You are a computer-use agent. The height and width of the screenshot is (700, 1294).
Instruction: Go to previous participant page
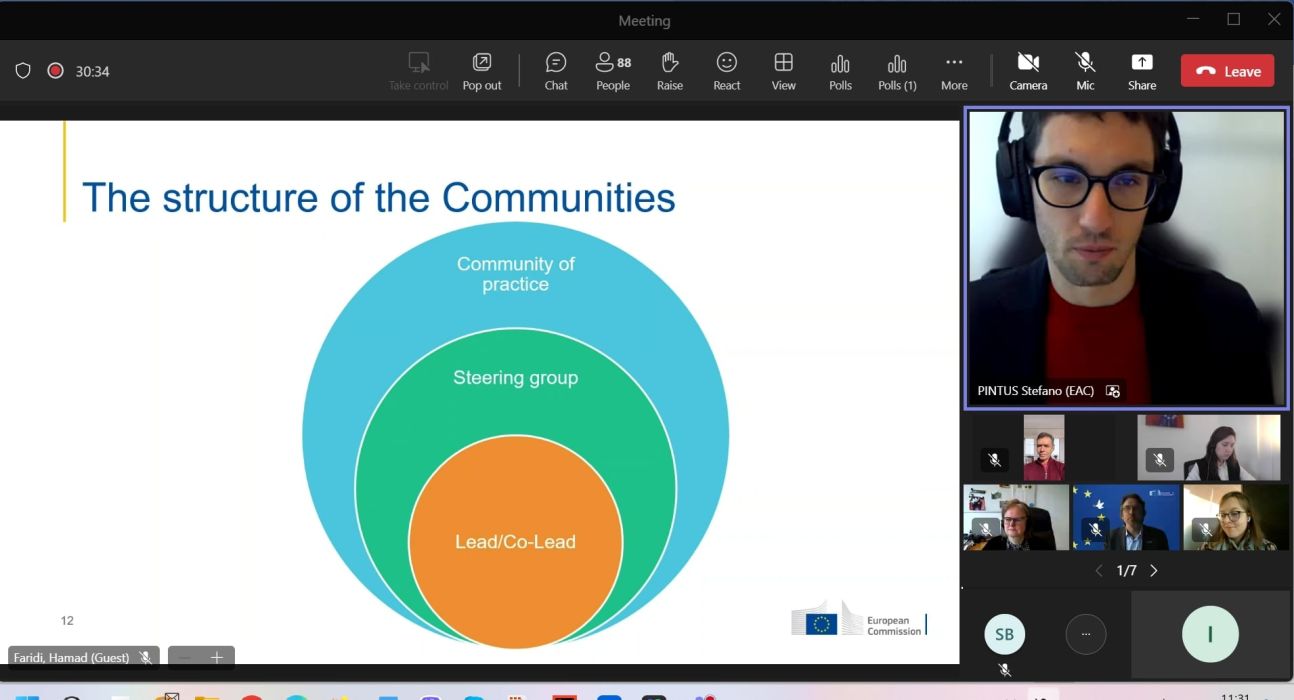(x=1099, y=571)
